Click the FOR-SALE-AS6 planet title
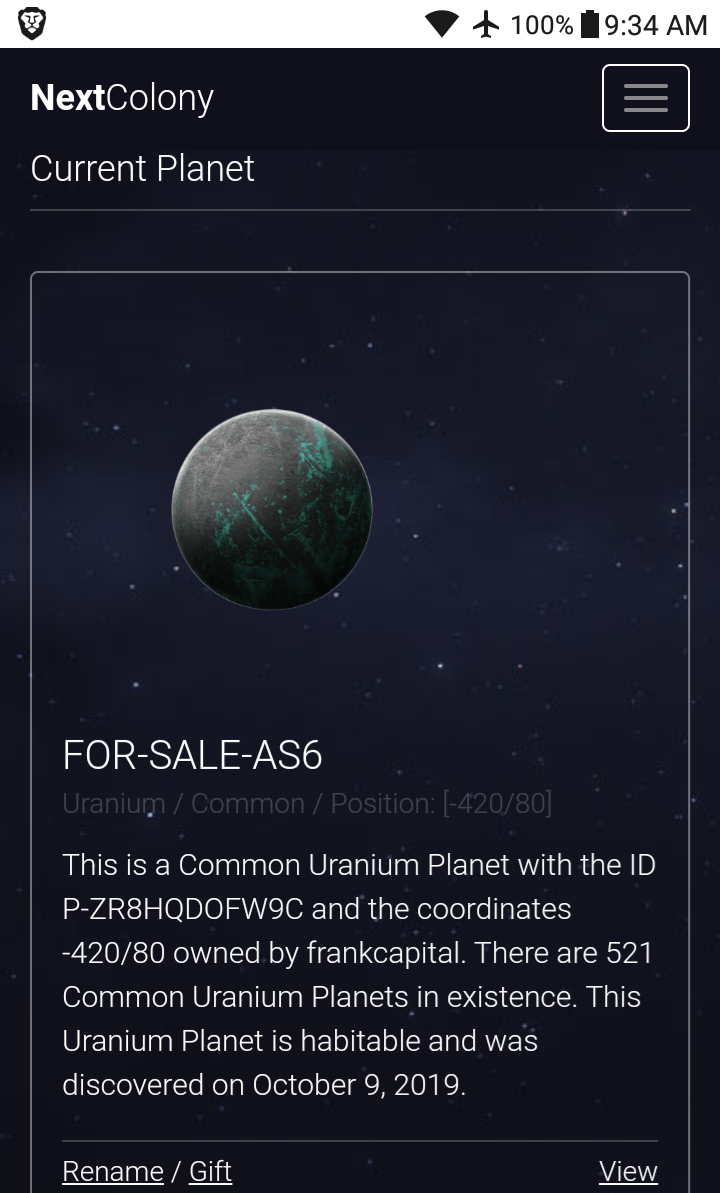Viewport: 720px width, 1193px height. (x=192, y=755)
